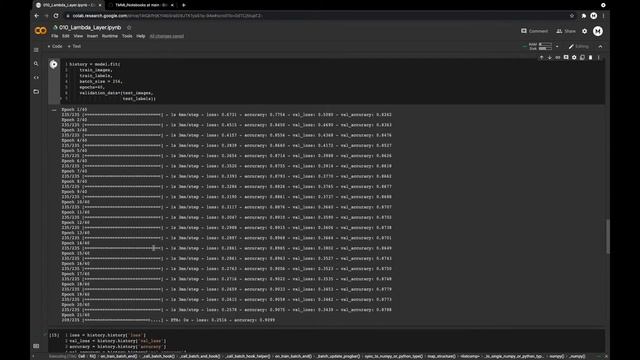Add a new Text cell

[x=74, y=47]
